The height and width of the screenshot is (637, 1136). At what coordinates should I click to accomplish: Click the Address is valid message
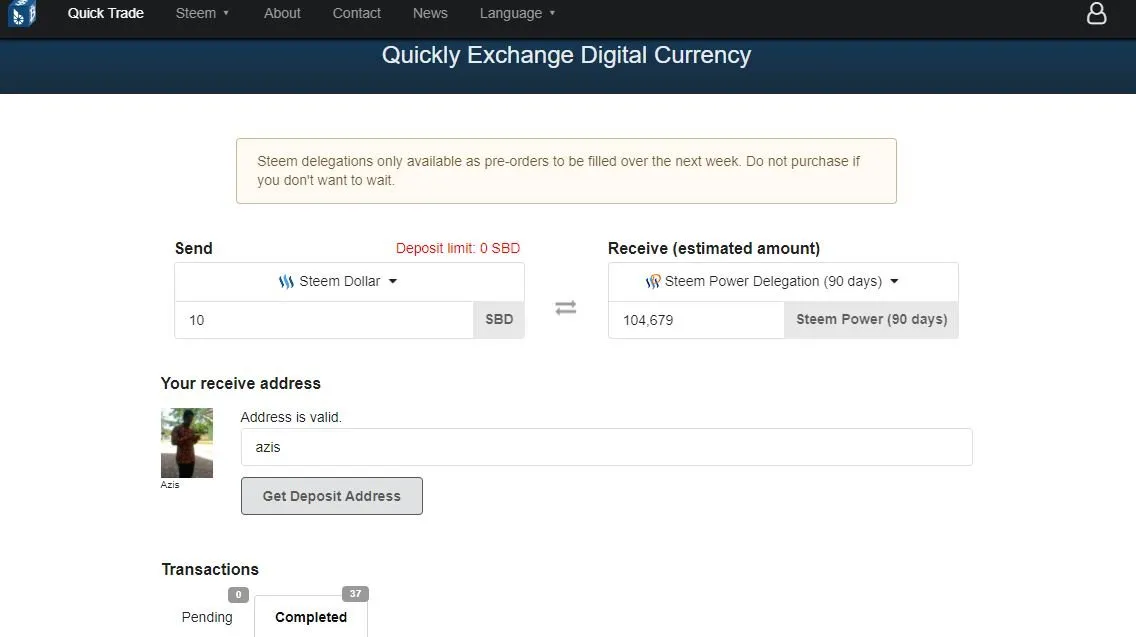[x=291, y=417]
